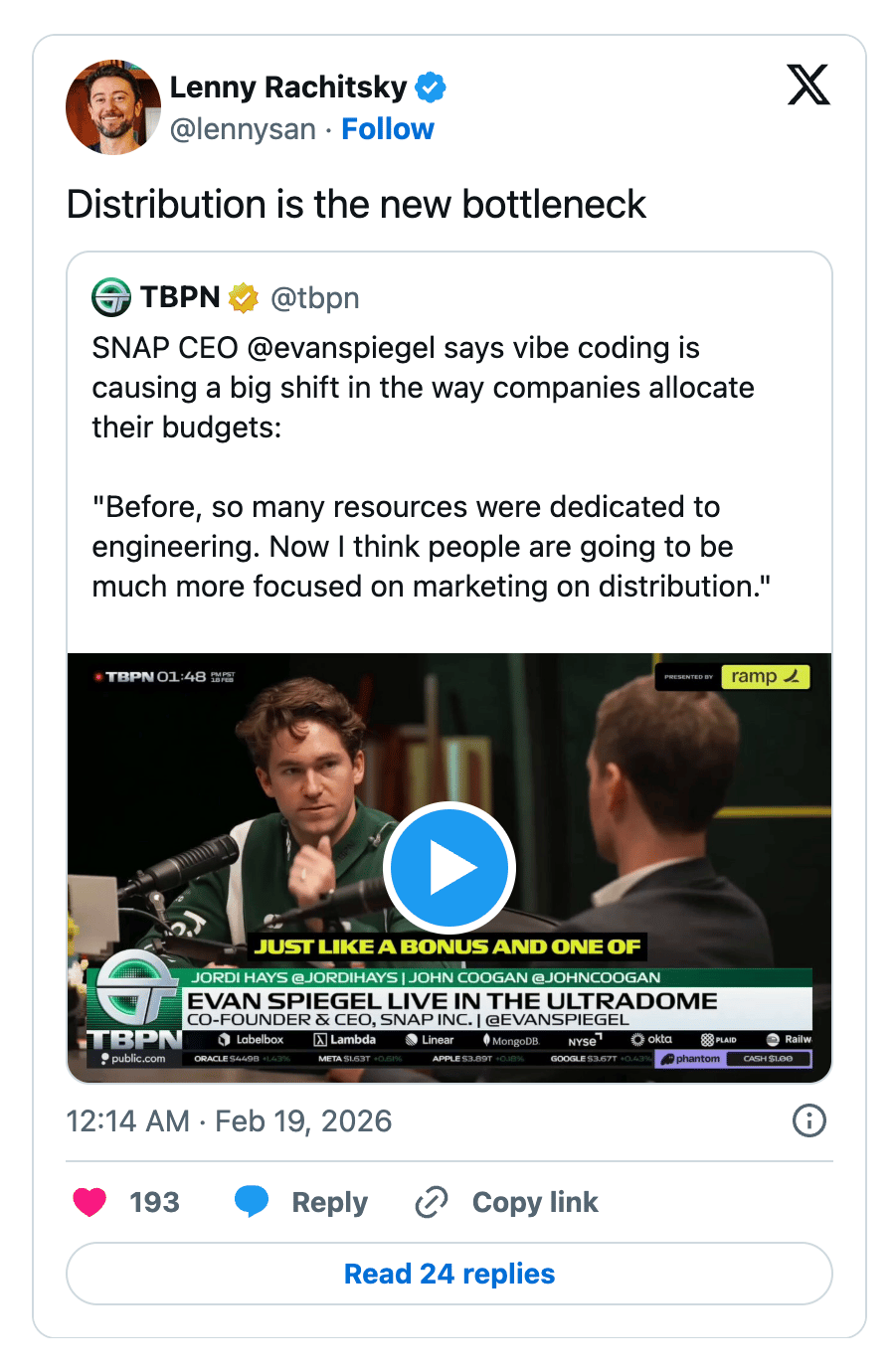895x1372 pixels.
Task: Like the tweet with the heart icon
Action: click(89, 1202)
